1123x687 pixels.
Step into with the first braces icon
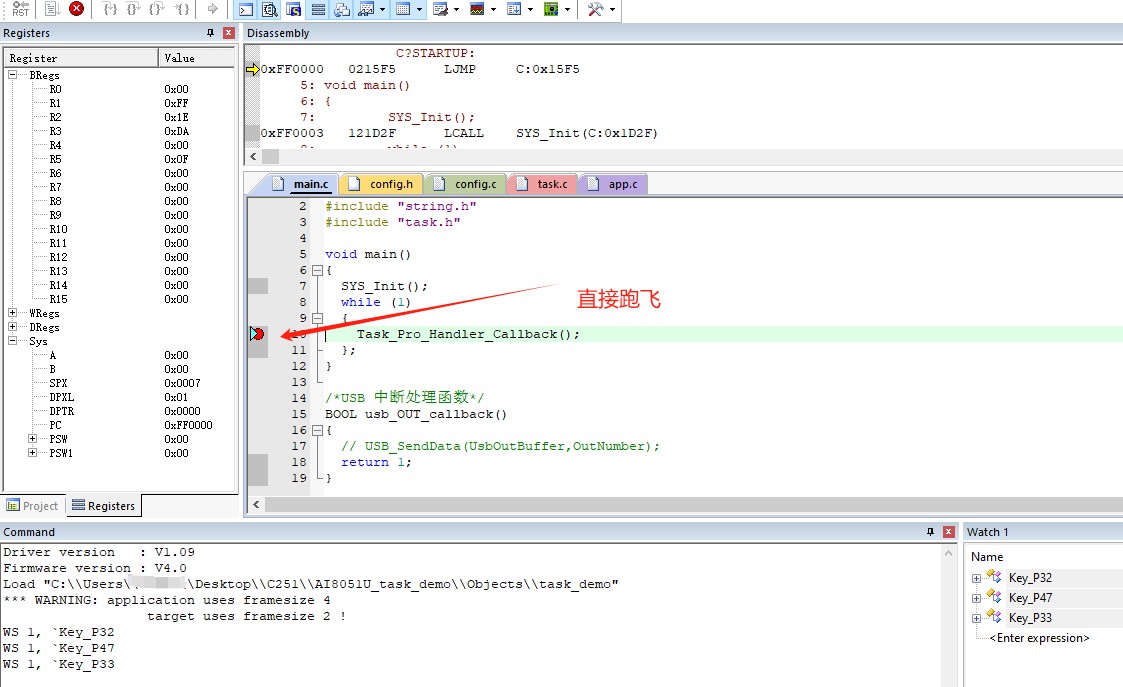(110, 9)
